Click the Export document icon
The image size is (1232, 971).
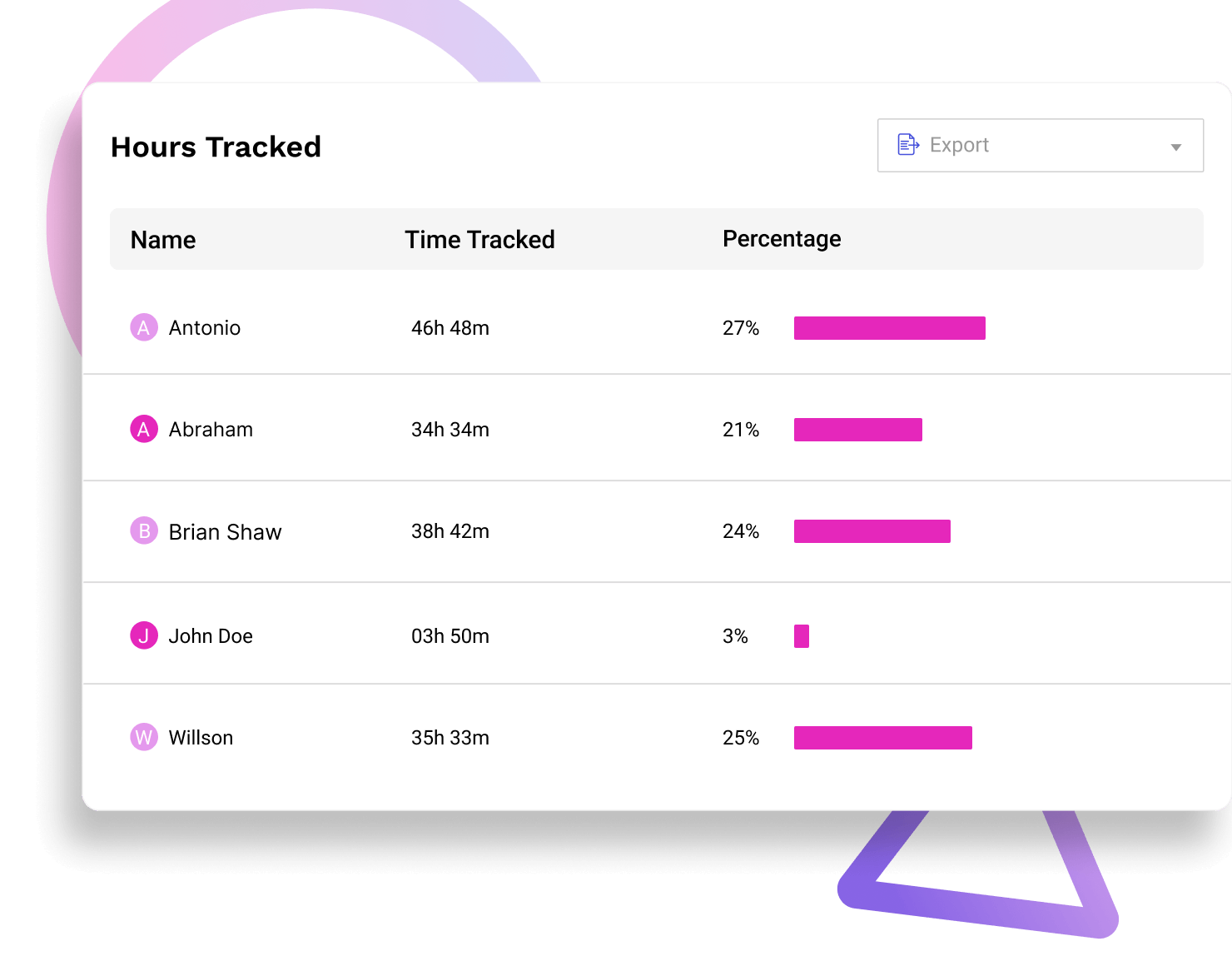[x=907, y=145]
